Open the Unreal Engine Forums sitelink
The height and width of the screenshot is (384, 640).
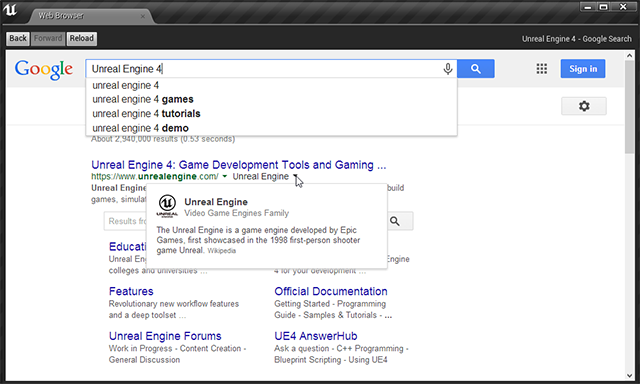[x=165, y=336]
